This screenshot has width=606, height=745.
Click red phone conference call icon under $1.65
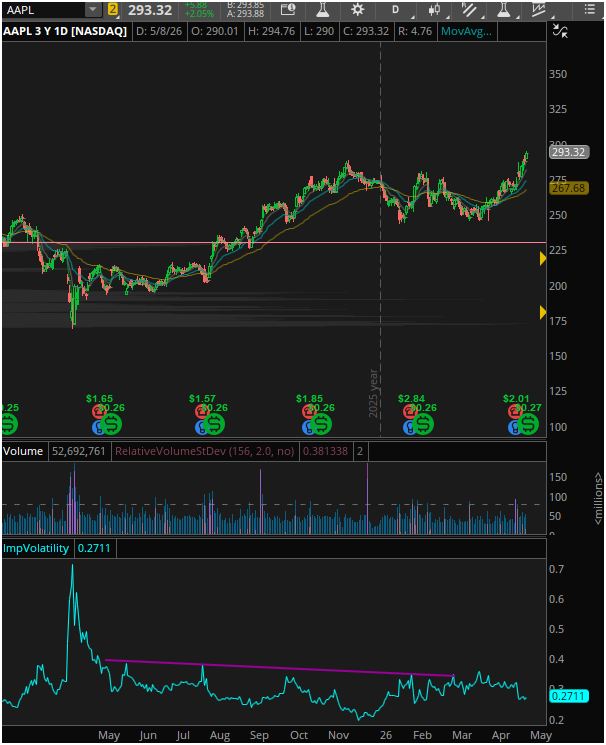tap(98, 411)
